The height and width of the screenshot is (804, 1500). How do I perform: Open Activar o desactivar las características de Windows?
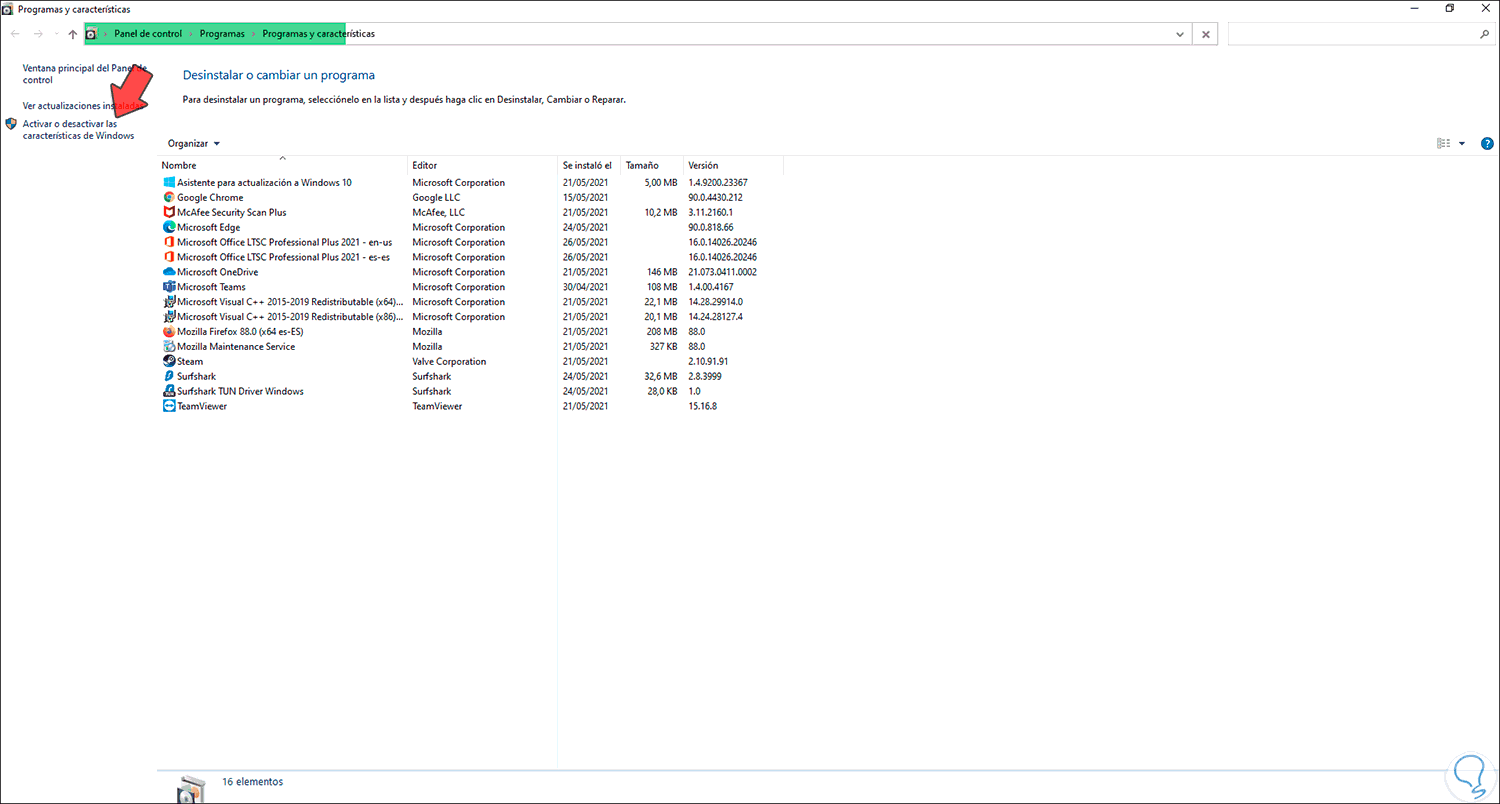(78, 130)
